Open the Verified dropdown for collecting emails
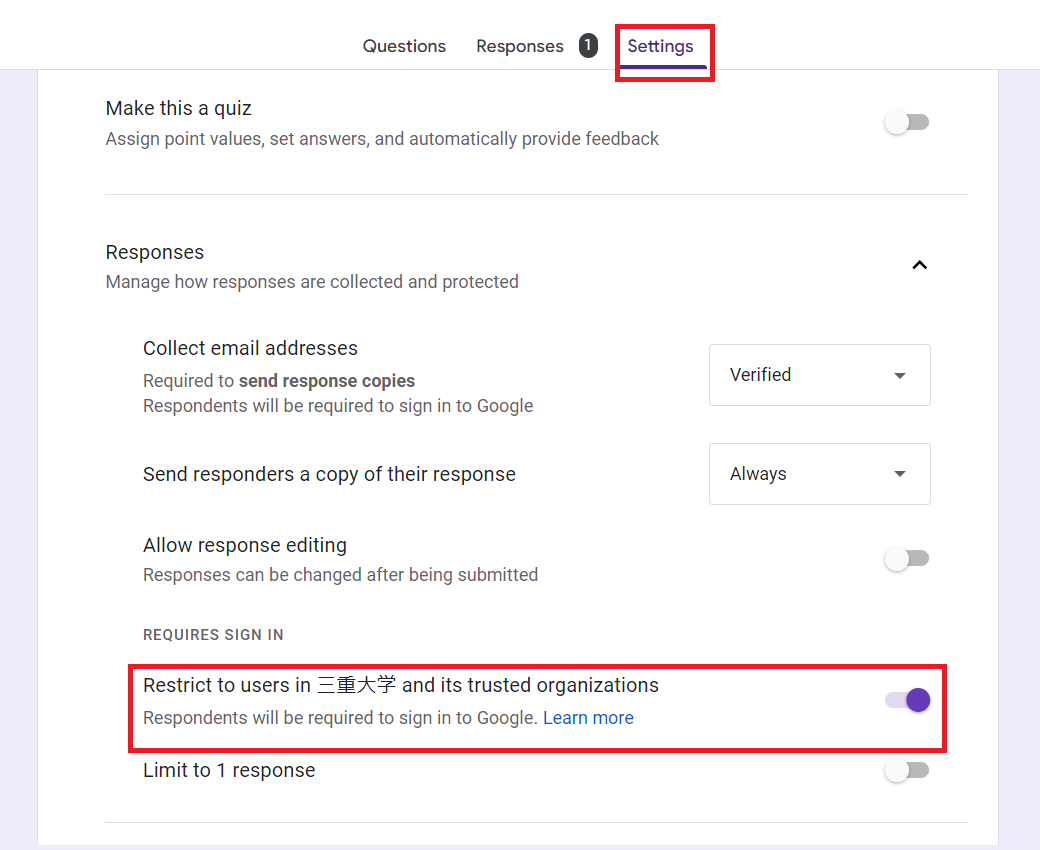 819,375
